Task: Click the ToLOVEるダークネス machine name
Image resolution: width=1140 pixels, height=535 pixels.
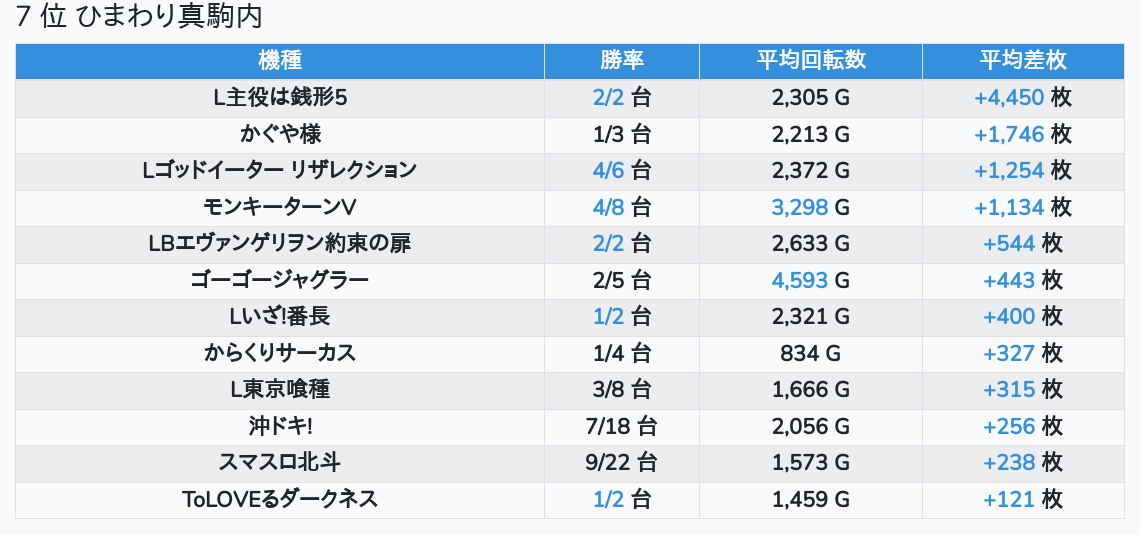Action: coord(280,499)
